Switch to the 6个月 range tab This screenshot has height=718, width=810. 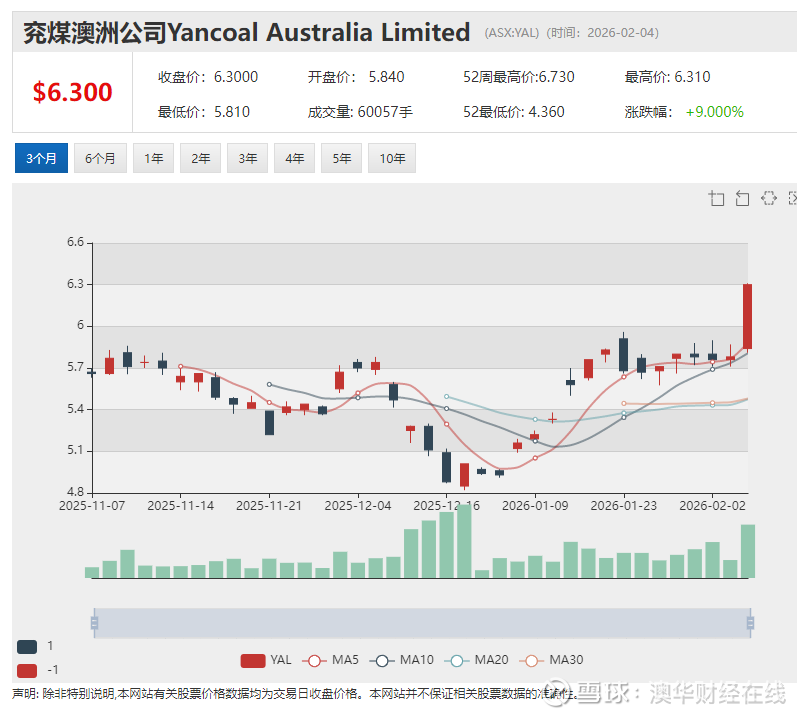[100, 158]
